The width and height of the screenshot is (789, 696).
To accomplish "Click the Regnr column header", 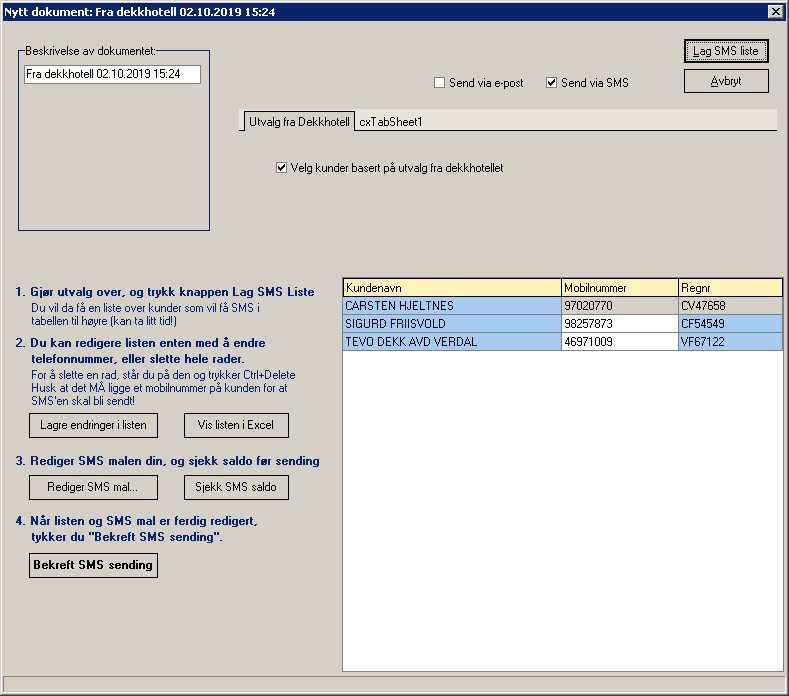I will [731, 288].
